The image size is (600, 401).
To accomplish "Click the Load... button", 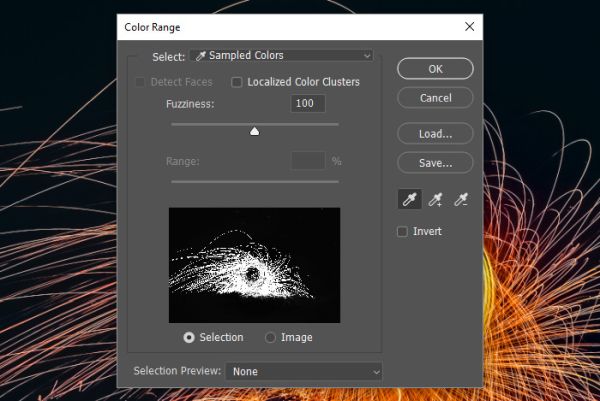I will coord(435,134).
